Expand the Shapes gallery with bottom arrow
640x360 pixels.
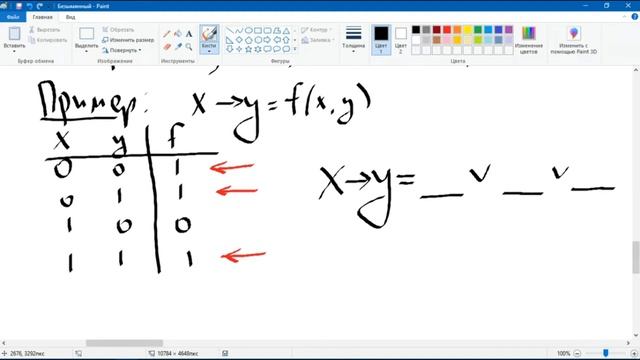click(x=295, y=49)
